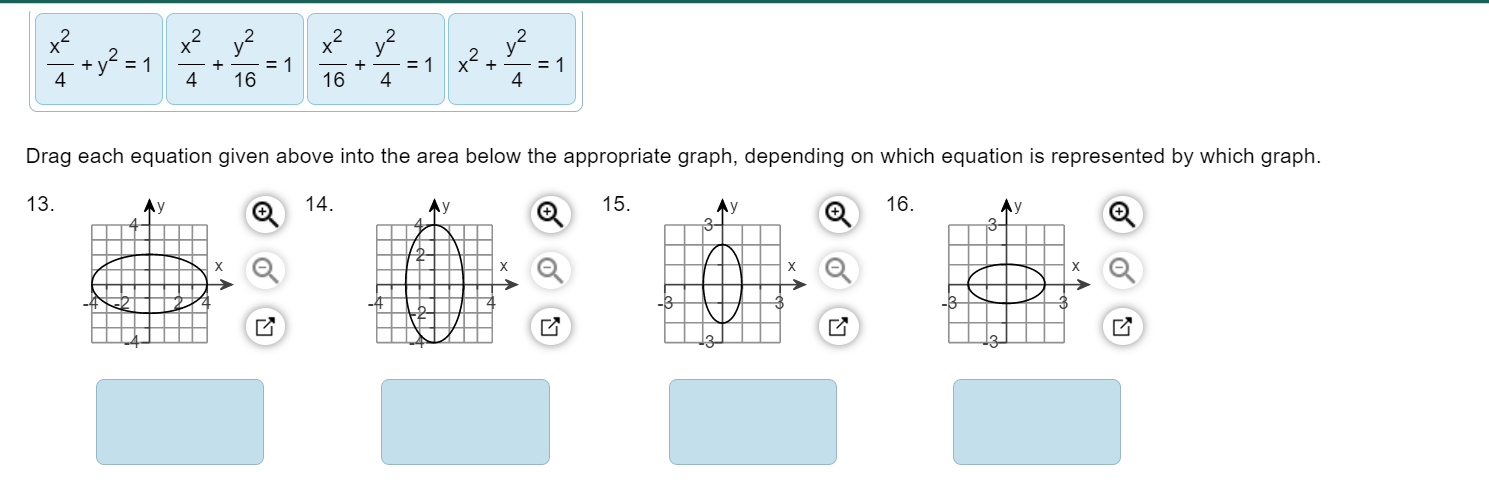Click the answer drop area under graph 14
Screen dimensions: 1489x492
pyautogui.click(x=465, y=422)
